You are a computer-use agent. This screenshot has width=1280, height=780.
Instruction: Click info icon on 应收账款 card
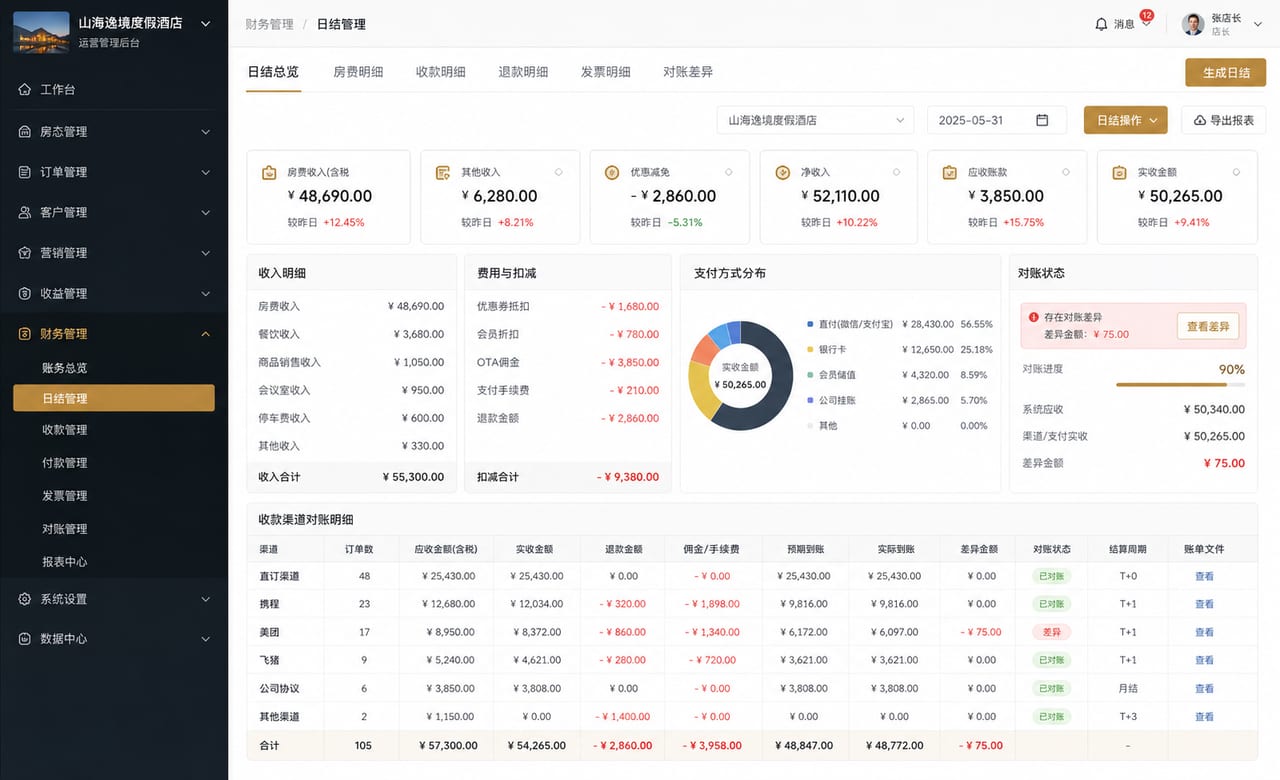point(1067,172)
